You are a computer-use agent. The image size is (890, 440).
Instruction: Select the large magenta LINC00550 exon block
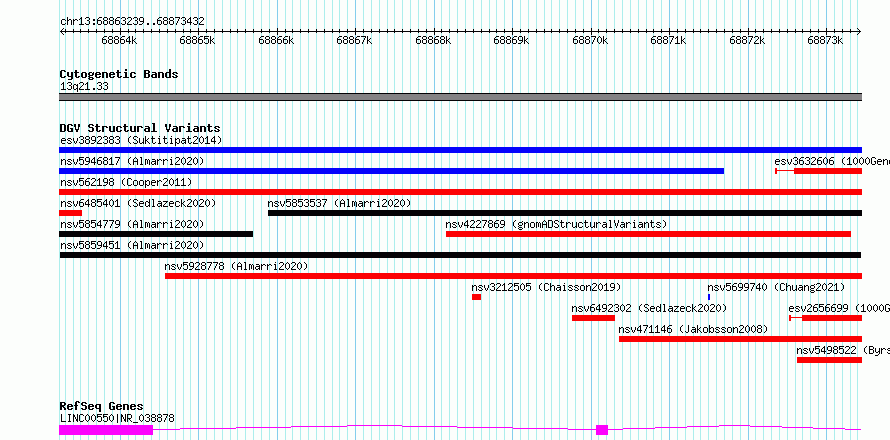106,430
